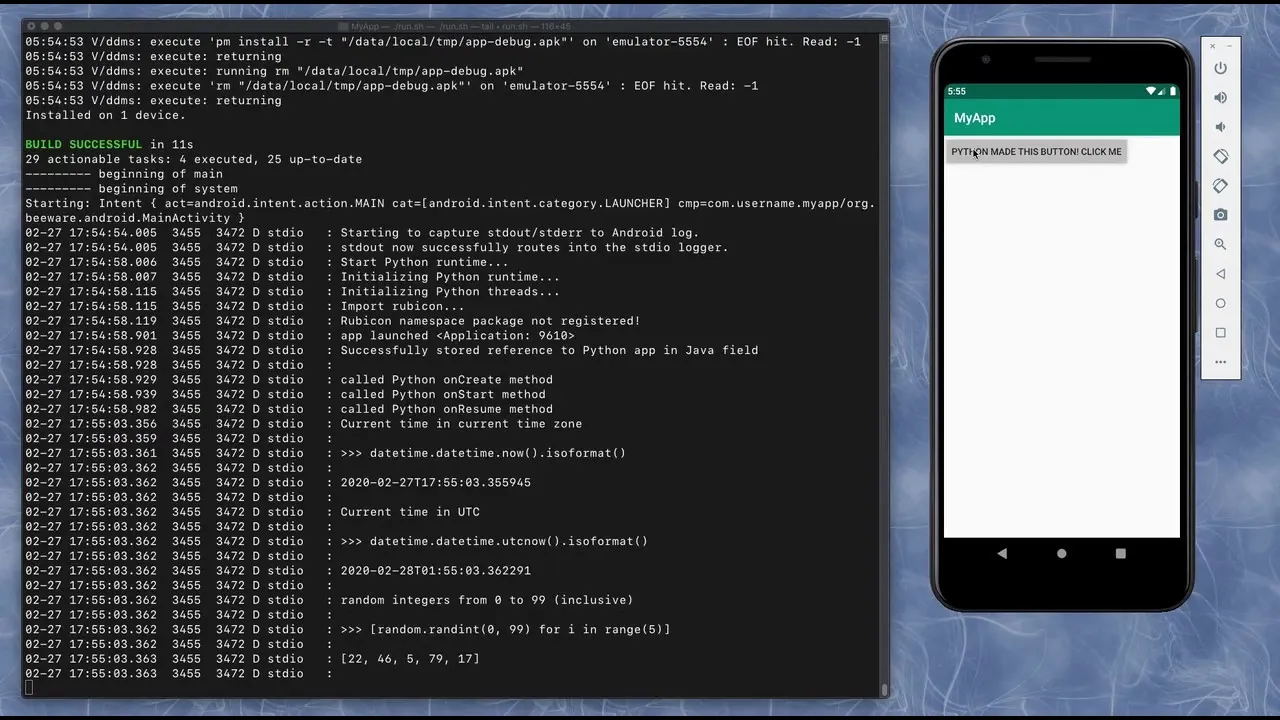Rotate the emulator screen clockwise

point(1220,185)
